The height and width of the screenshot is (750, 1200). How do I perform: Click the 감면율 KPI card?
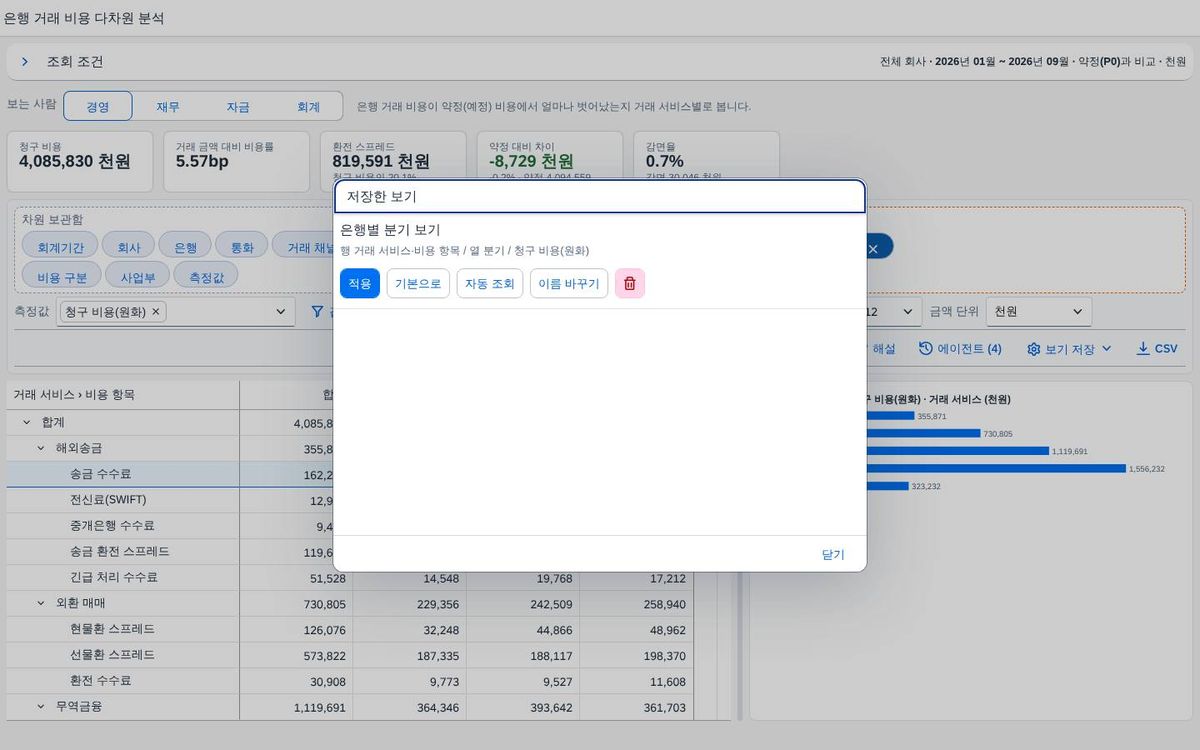(706, 161)
